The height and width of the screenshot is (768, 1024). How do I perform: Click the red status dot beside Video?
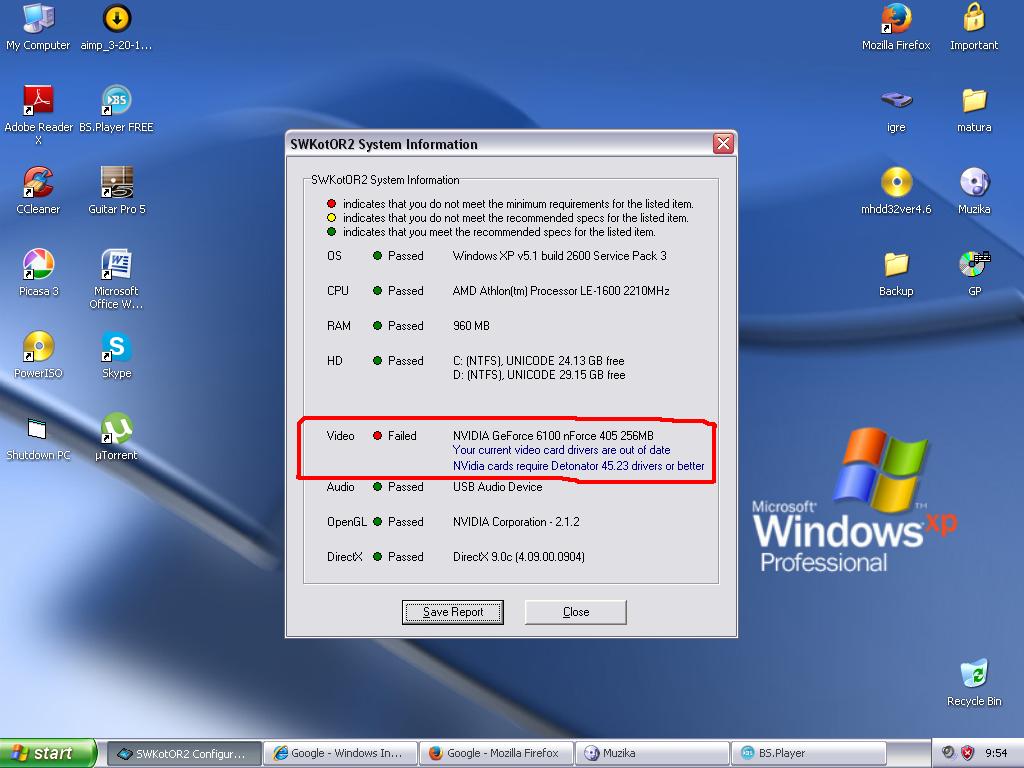click(377, 436)
